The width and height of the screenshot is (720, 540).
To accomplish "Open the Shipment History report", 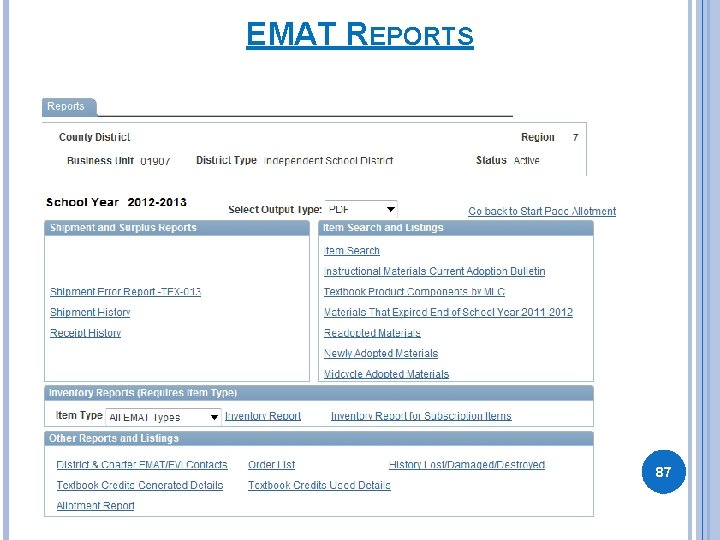I will pos(90,312).
